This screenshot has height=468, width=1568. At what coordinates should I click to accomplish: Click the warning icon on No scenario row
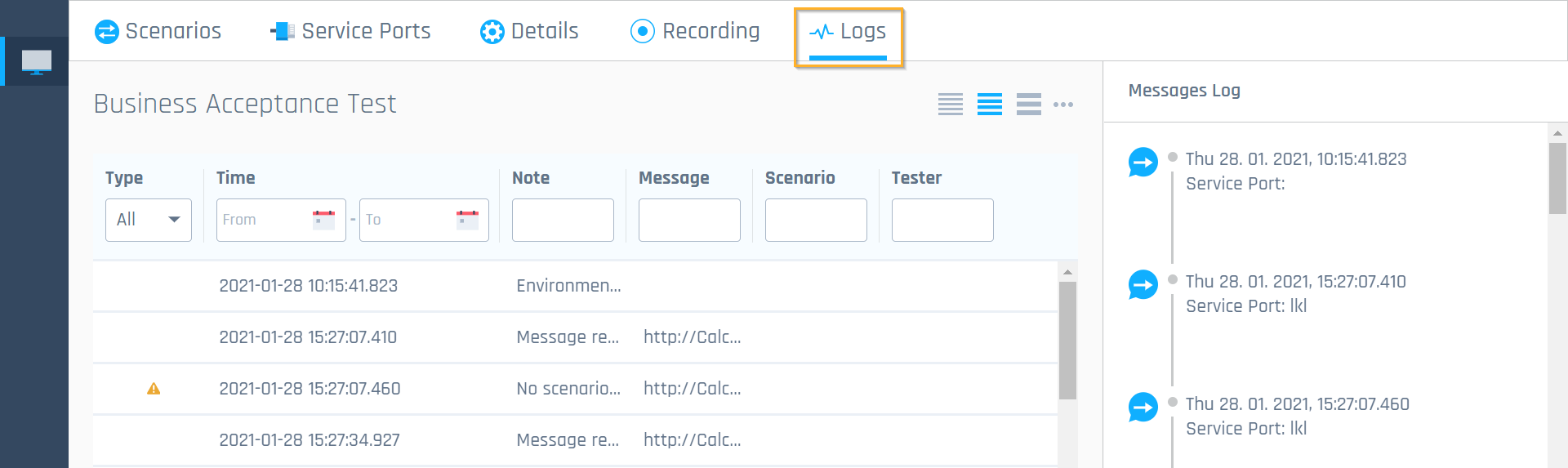(x=154, y=389)
